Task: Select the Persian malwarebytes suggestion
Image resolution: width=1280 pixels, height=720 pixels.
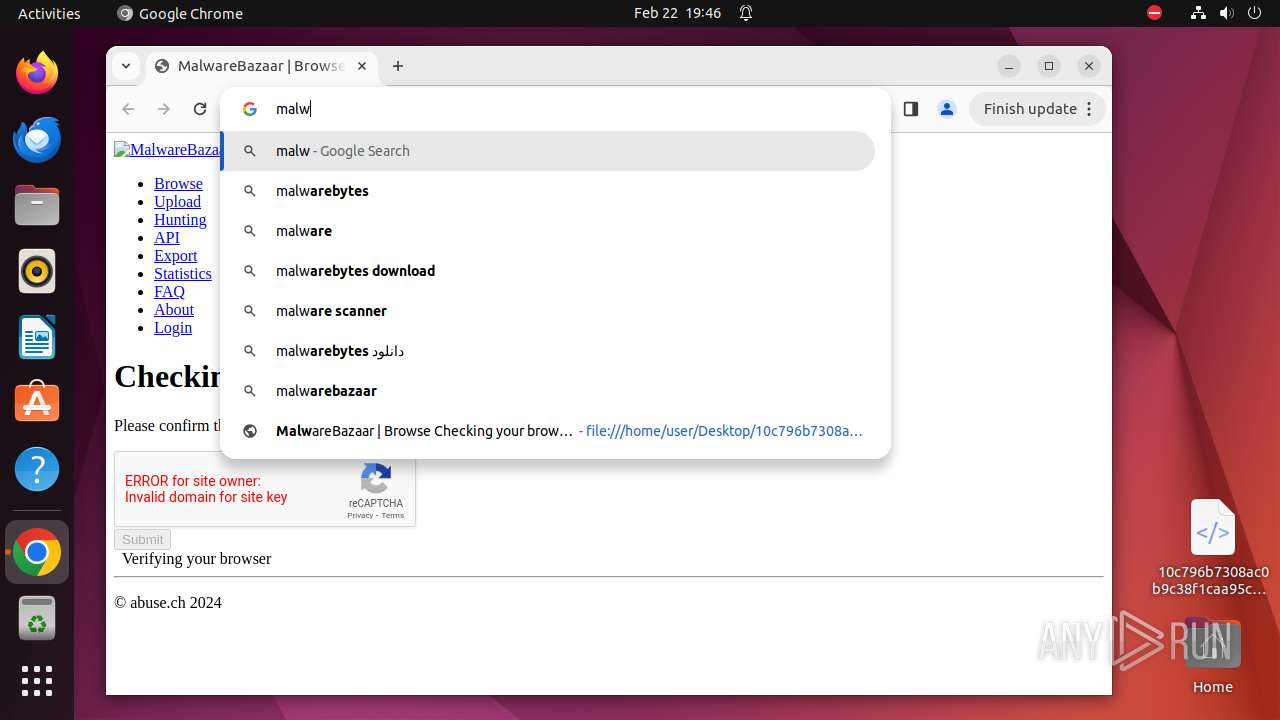Action: click(x=548, y=351)
